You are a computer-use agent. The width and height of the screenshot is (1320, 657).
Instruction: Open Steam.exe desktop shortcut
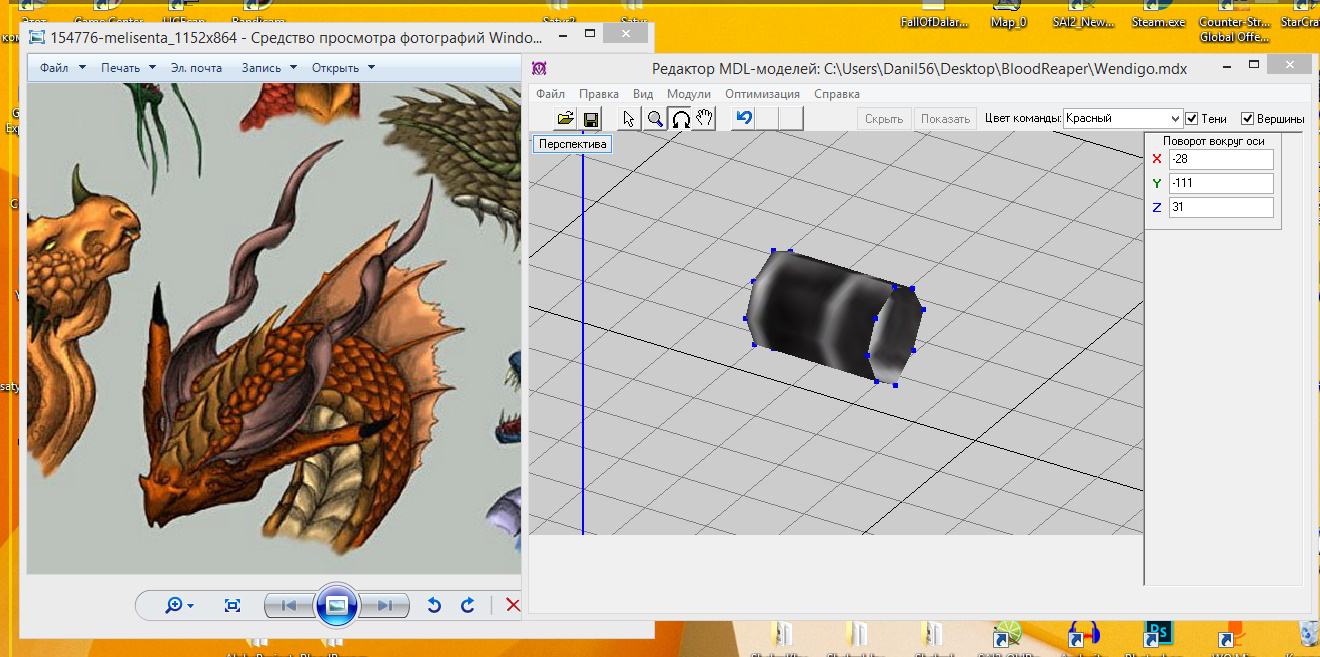coord(1158,14)
